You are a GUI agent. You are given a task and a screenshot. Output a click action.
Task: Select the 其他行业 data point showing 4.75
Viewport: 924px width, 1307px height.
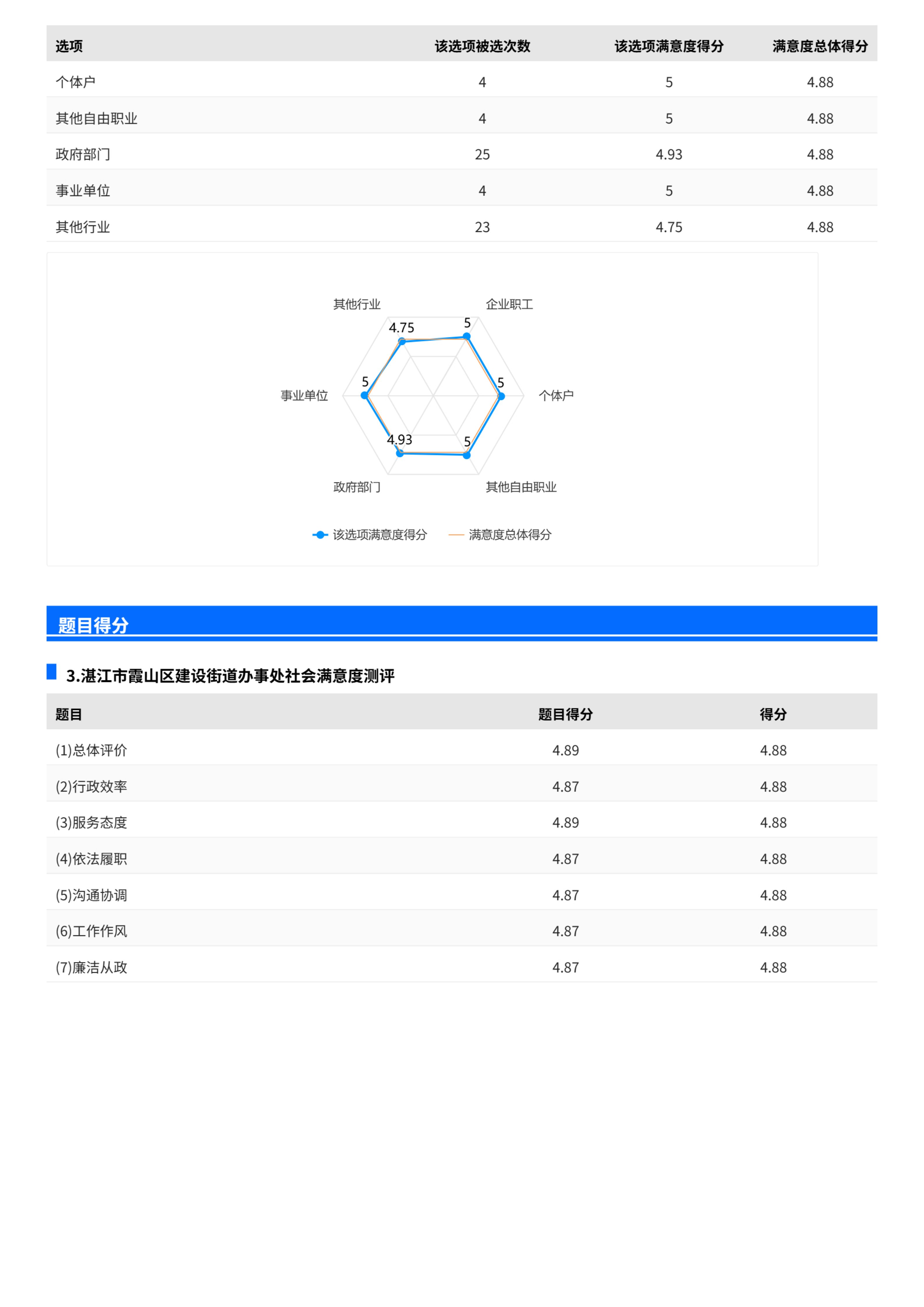point(402,341)
